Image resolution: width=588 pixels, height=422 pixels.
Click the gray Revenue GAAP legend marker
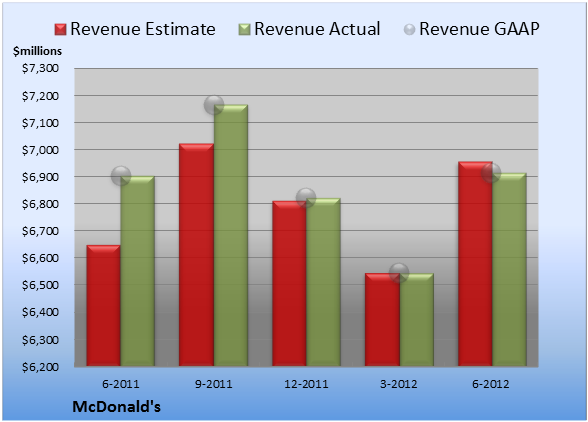tap(410, 30)
